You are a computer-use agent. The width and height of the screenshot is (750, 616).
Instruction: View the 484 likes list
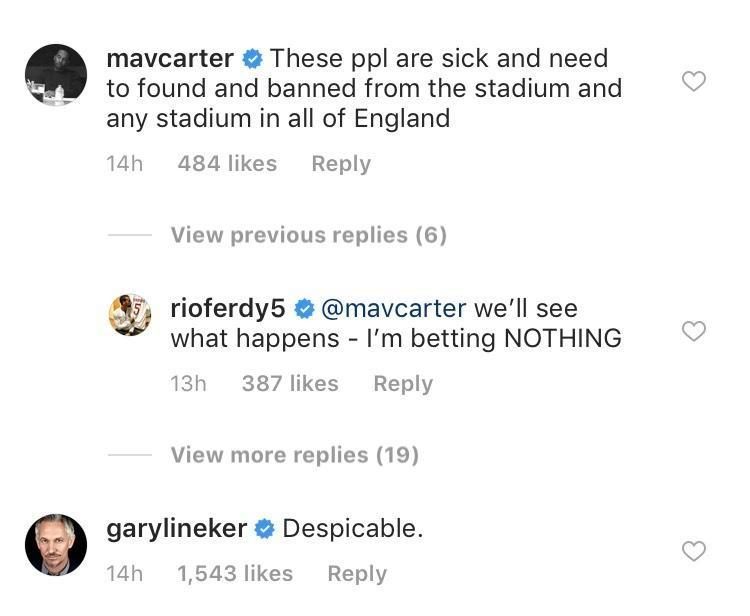(227, 164)
